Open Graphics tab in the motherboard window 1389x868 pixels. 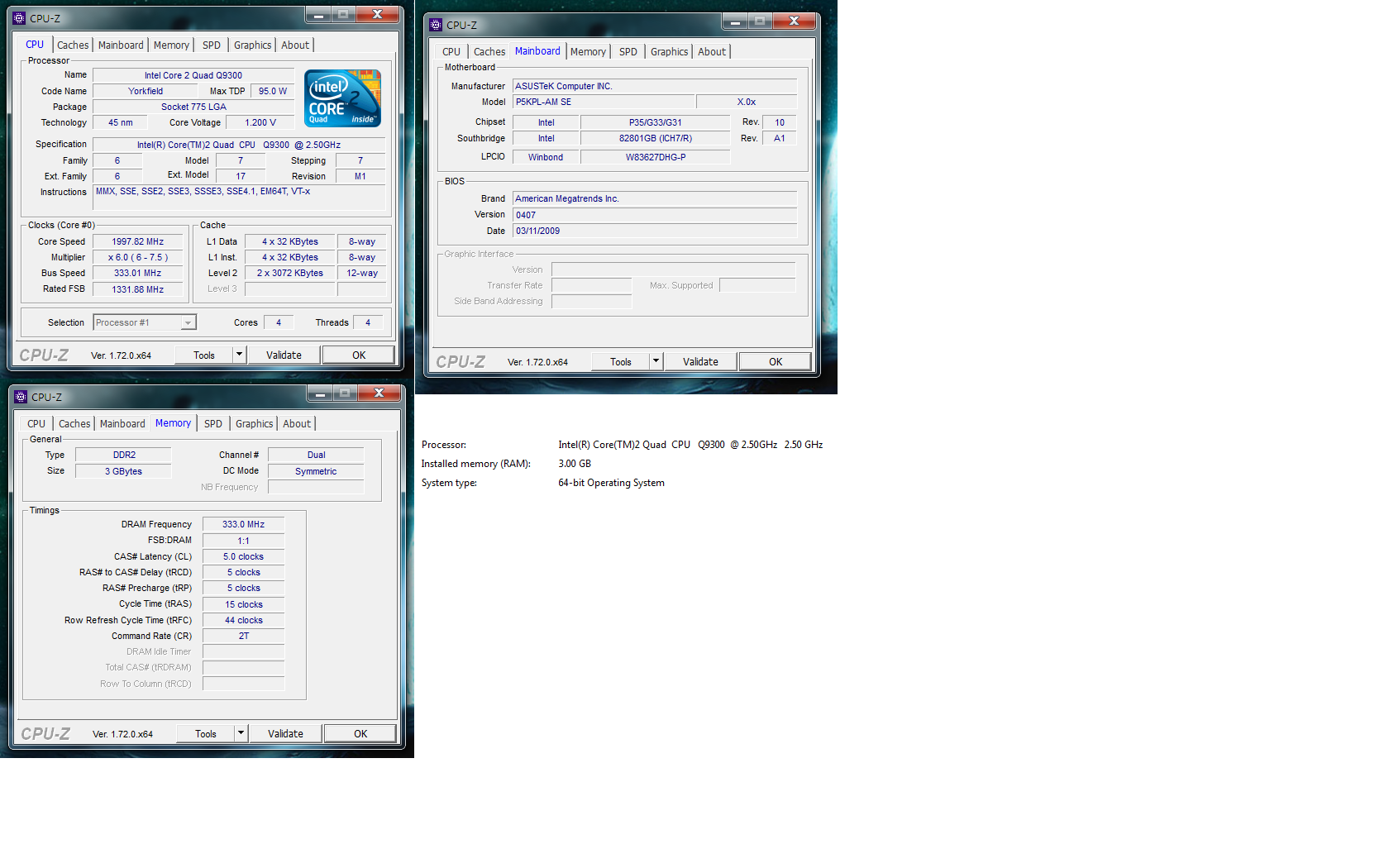(670, 52)
